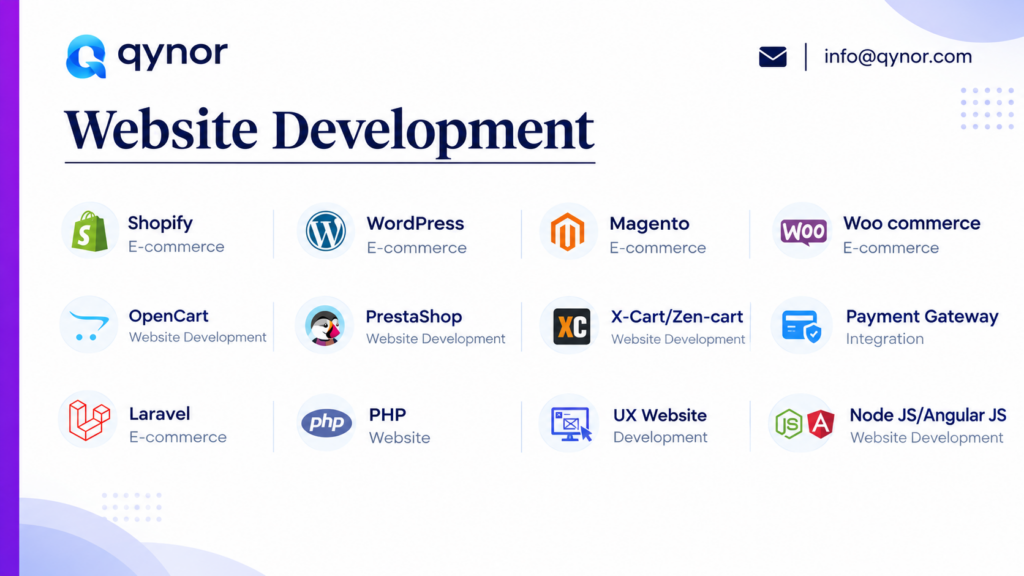The width and height of the screenshot is (1024, 576).
Task: Select the Node JS/Angular JS title text
Action: coord(928,415)
